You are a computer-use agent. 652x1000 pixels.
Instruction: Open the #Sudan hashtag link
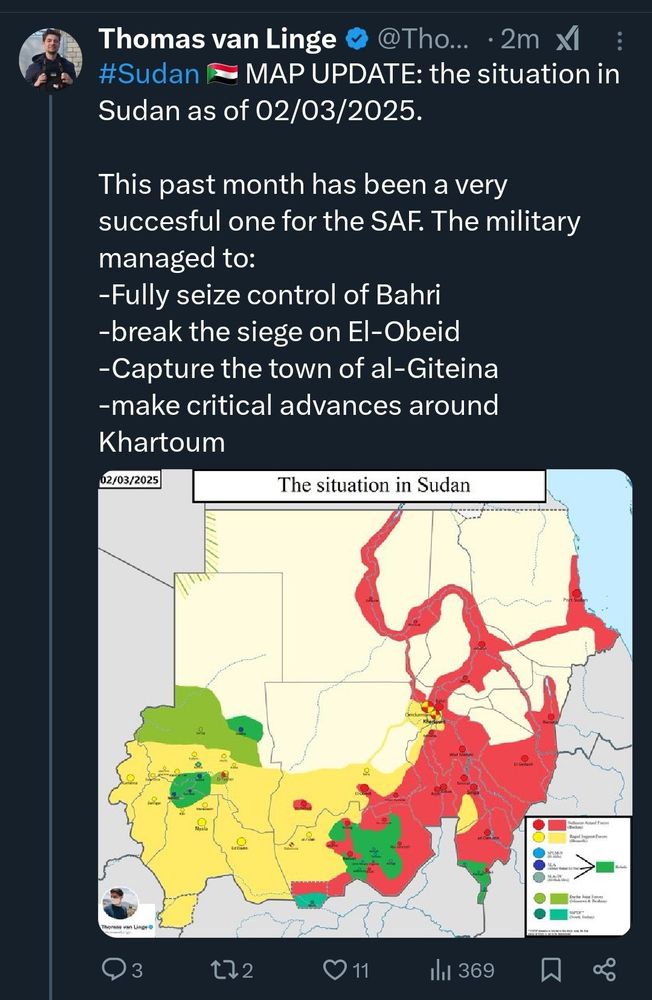click(x=149, y=75)
